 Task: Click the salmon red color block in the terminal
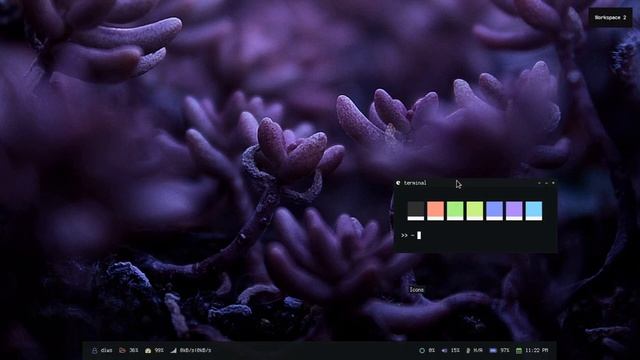(435, 211)
